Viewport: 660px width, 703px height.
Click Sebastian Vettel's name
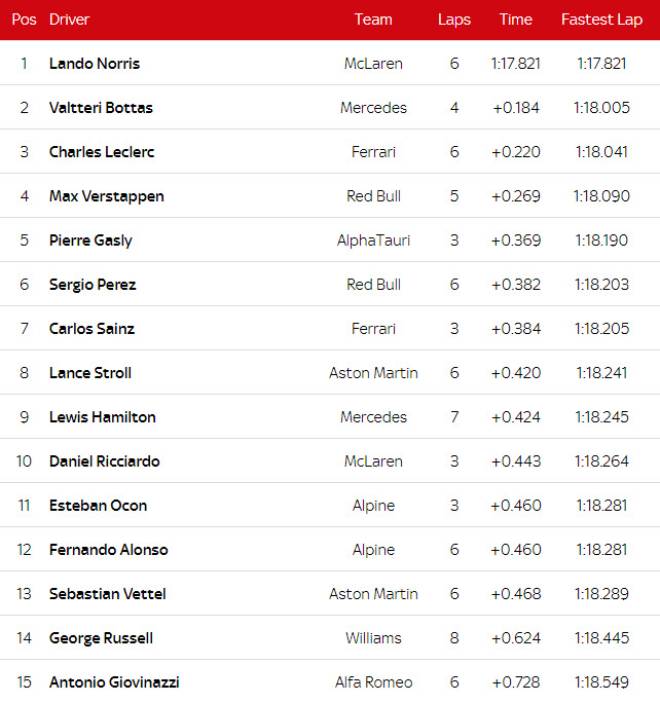107,593
